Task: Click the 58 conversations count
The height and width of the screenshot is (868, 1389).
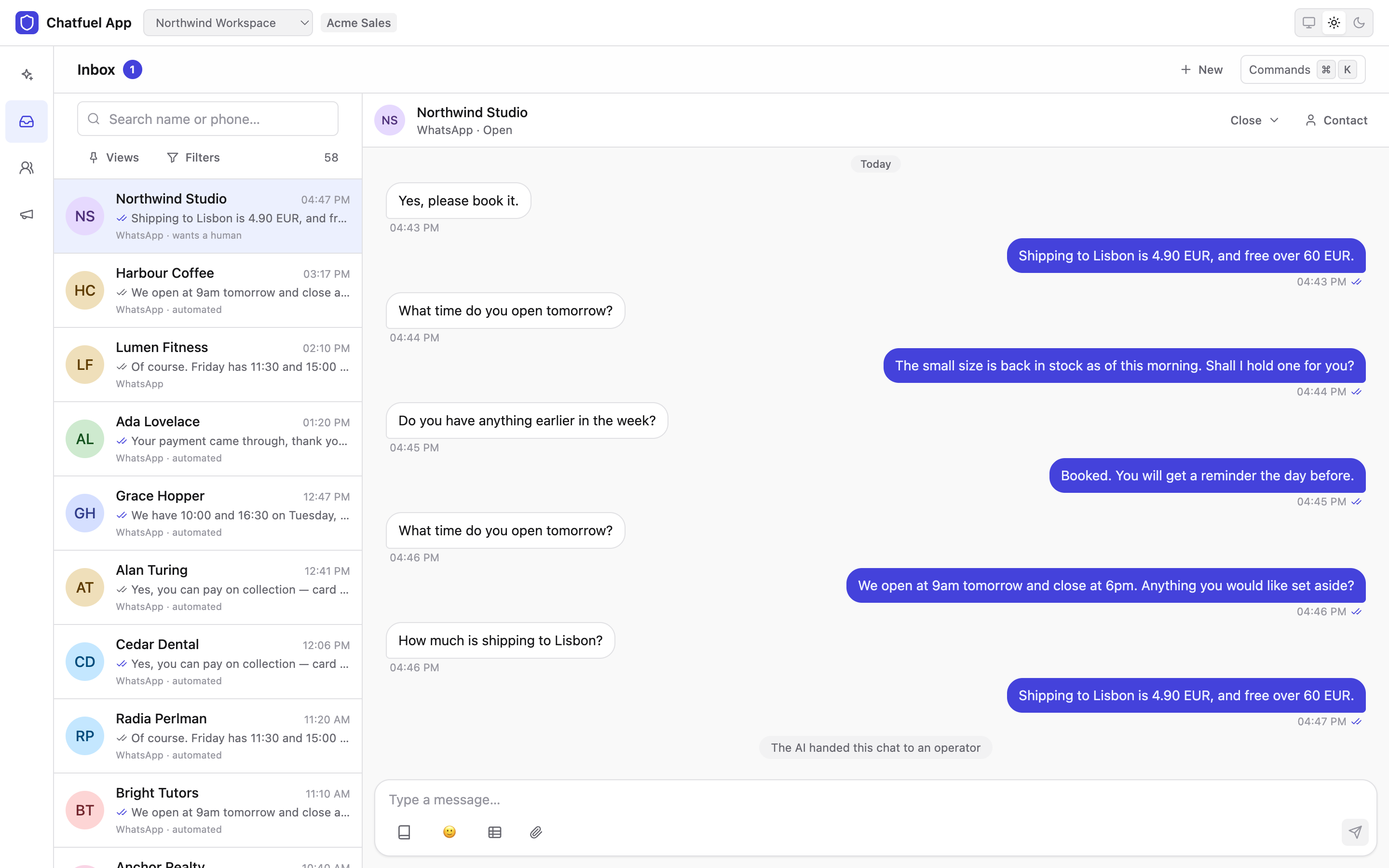Action: 331,157
